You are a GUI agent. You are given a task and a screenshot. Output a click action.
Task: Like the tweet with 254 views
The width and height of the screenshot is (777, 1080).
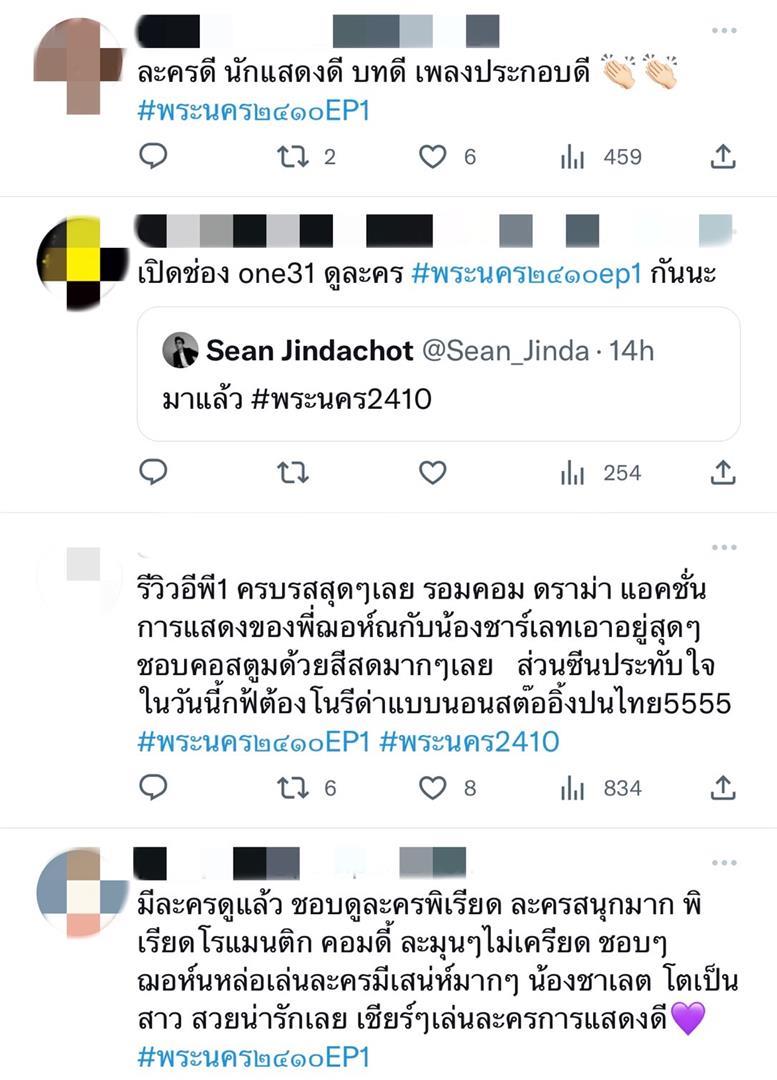[433, 473]
